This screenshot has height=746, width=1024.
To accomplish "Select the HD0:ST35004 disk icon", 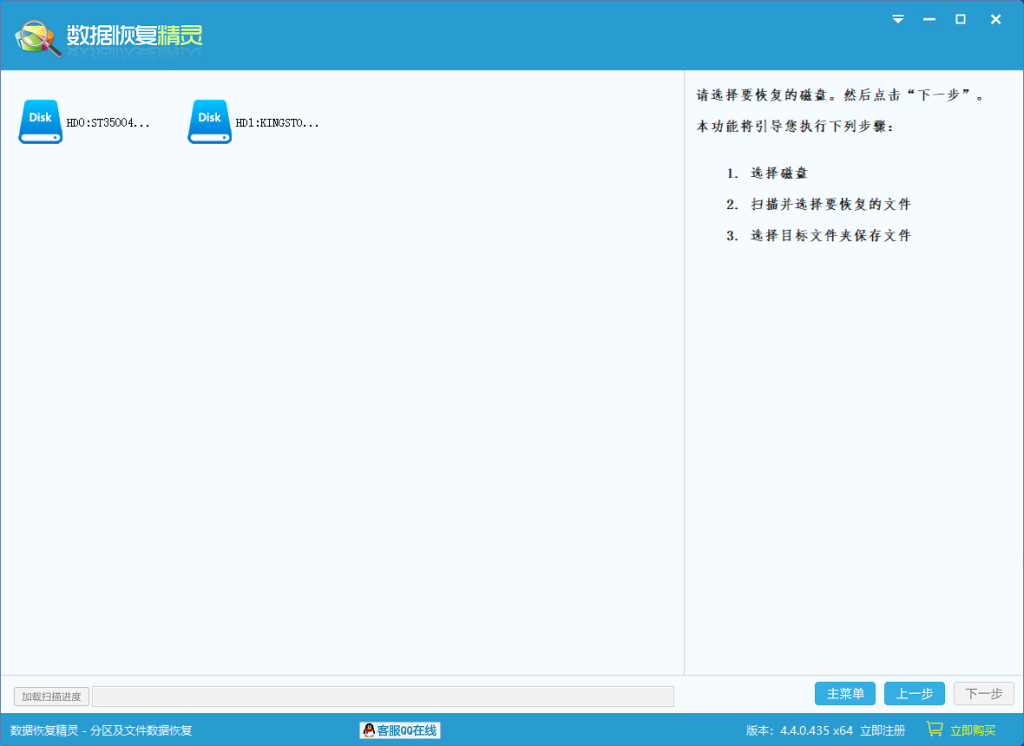I will [x=41, y=121].
